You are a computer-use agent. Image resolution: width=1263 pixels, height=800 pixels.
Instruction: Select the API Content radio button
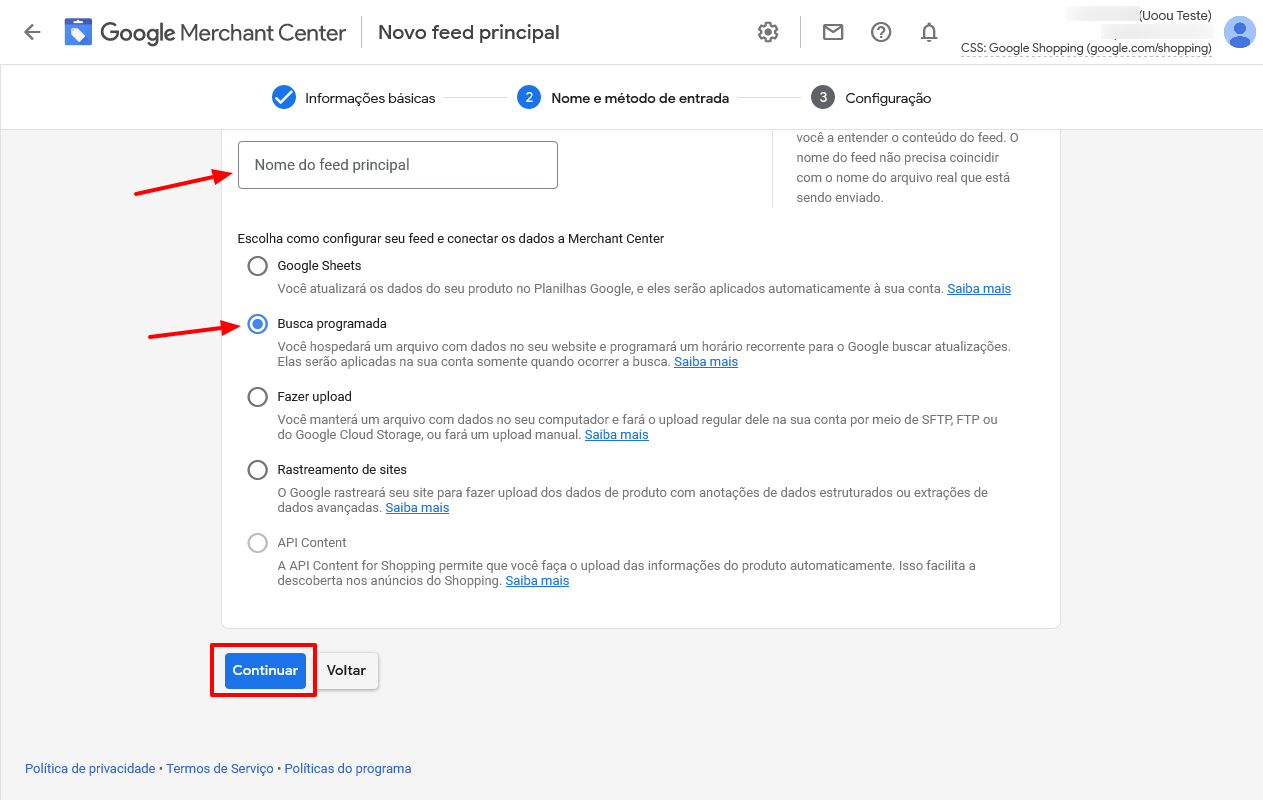(258, 543)
